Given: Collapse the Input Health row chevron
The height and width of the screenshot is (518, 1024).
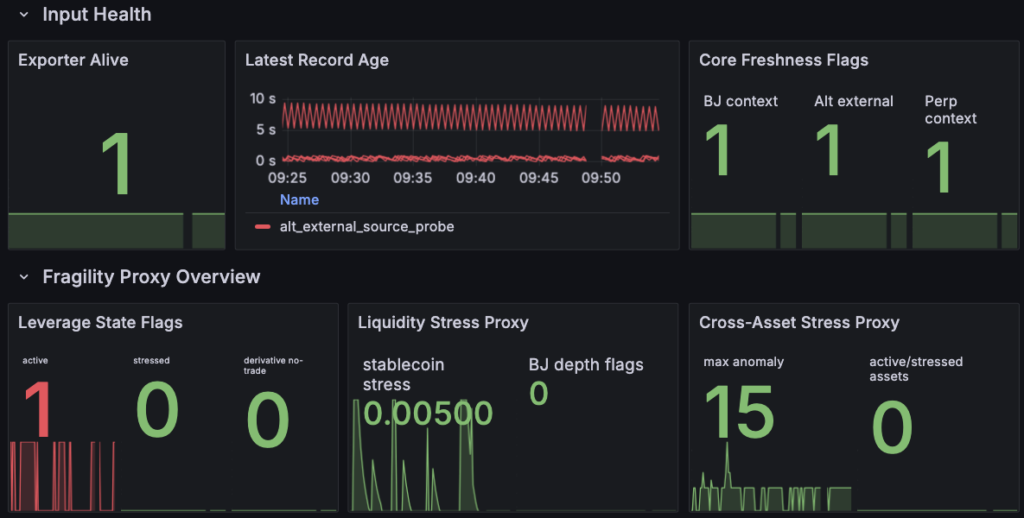Looking at the screenshot, I should 24,14.
